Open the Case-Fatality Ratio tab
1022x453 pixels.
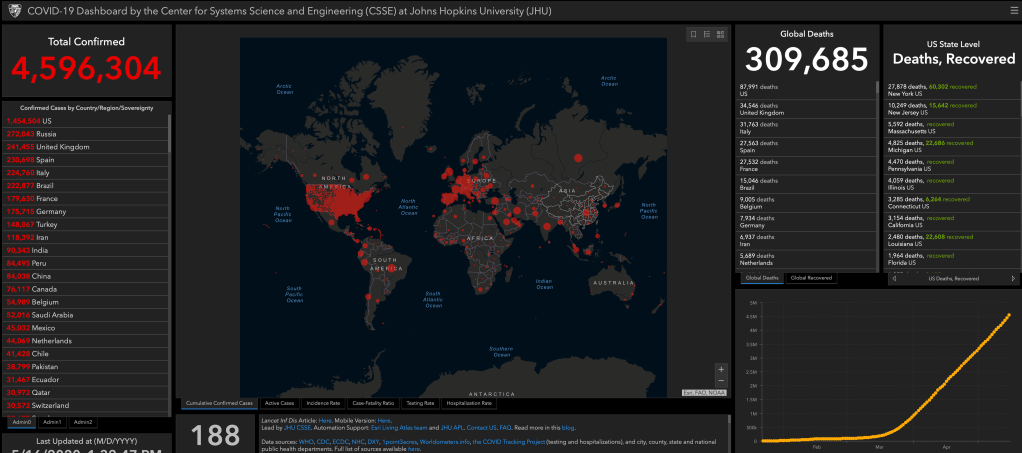coord(372,403)
